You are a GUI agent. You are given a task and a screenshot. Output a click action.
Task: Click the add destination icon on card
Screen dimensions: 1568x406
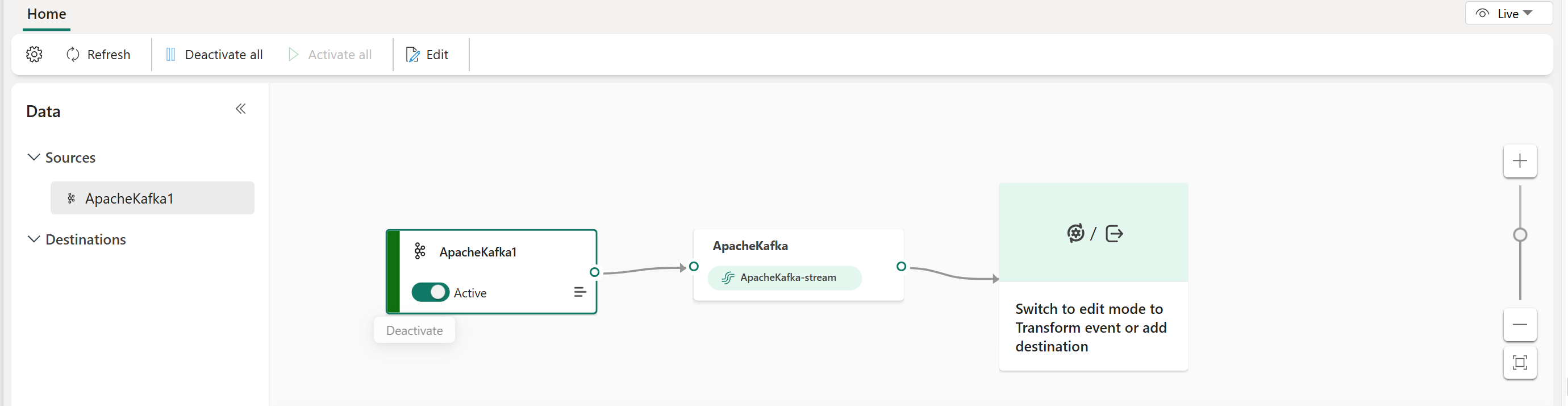click(1114, 234)
